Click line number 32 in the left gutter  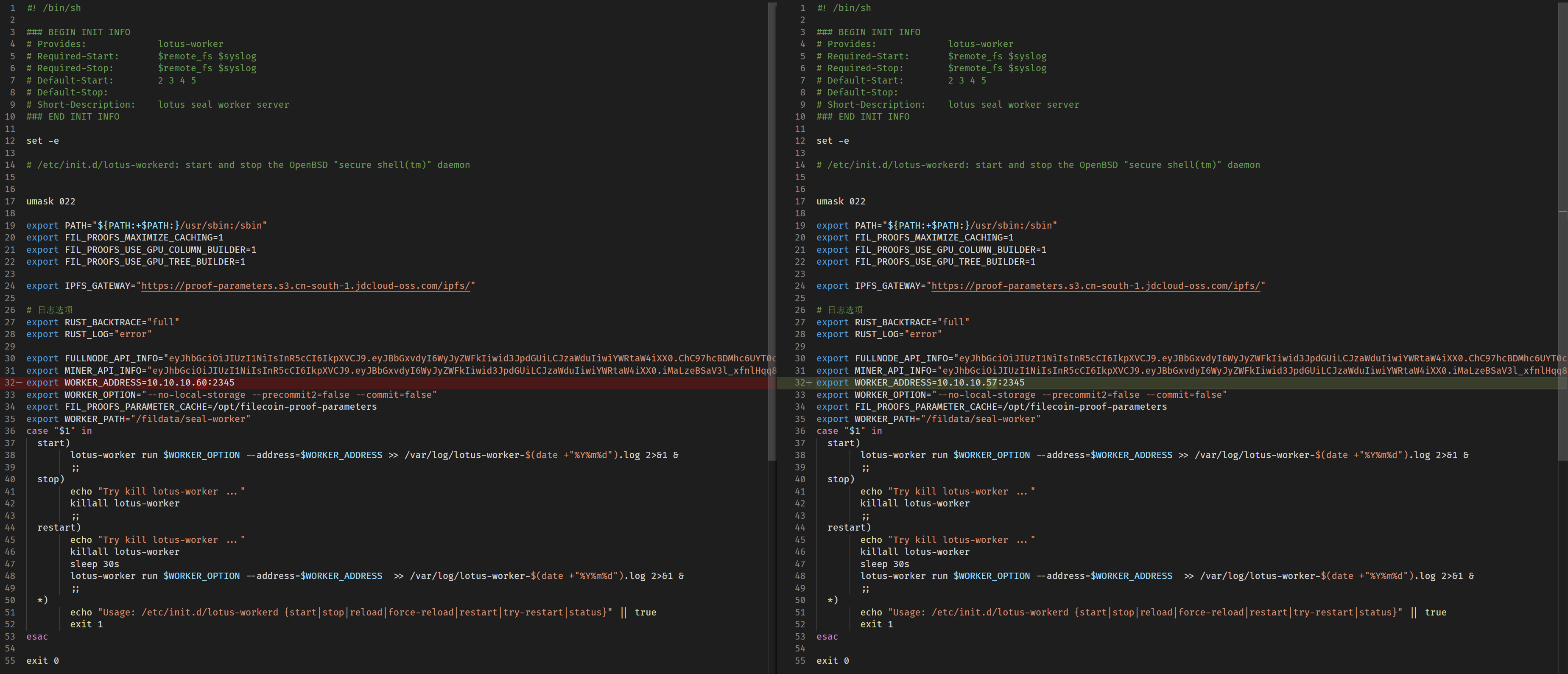[9, 382]
